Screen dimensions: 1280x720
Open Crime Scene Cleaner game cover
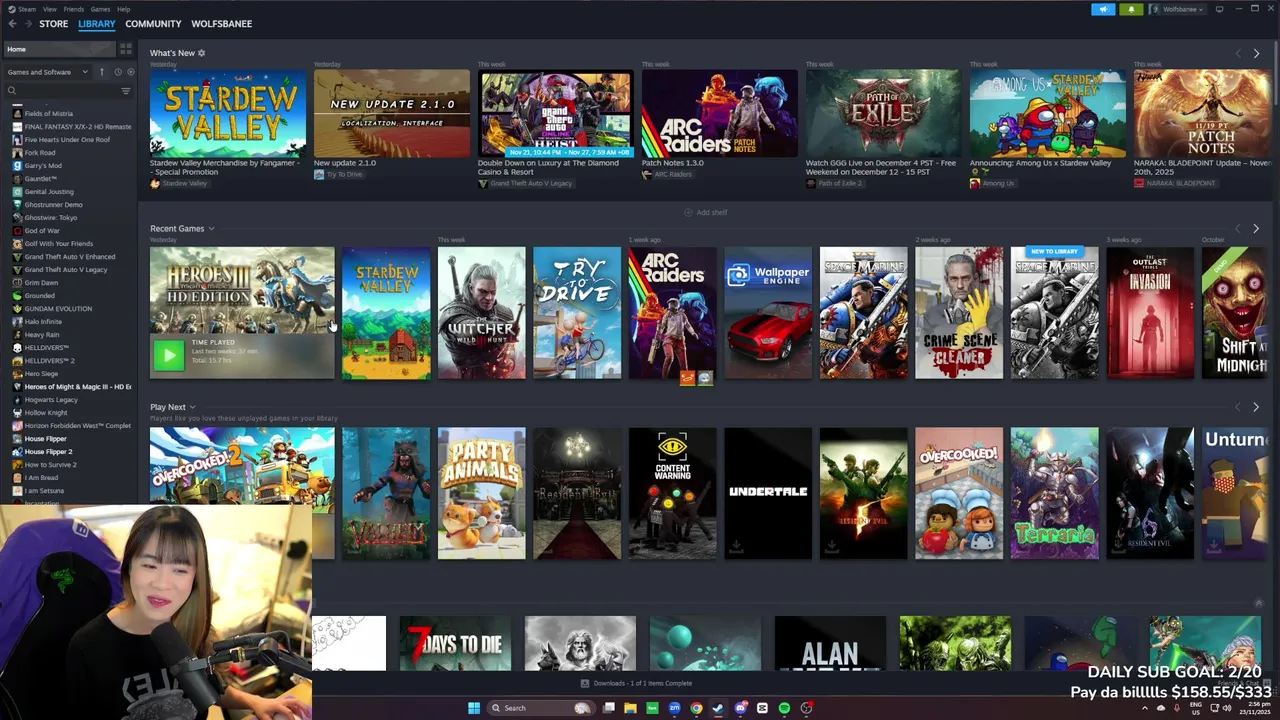tap(959, 313)
